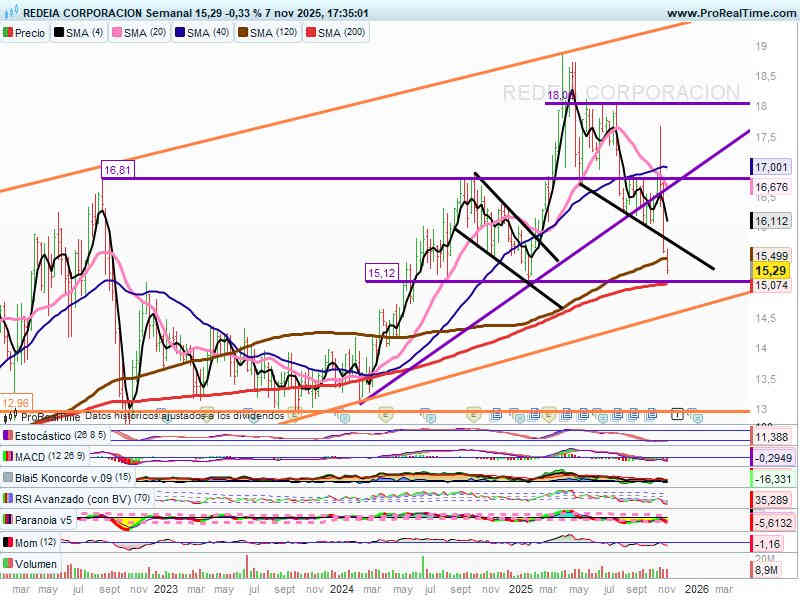Click the black SMA (4) color icon
800x600 pixels.
point(58,33)
